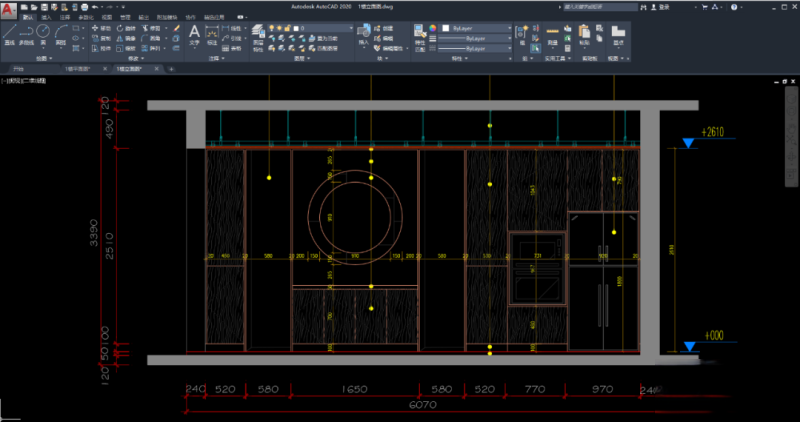This screenshot has width=800, height=422.
Task: Activate the Text (文字) tool
Action: pos(195,33)
